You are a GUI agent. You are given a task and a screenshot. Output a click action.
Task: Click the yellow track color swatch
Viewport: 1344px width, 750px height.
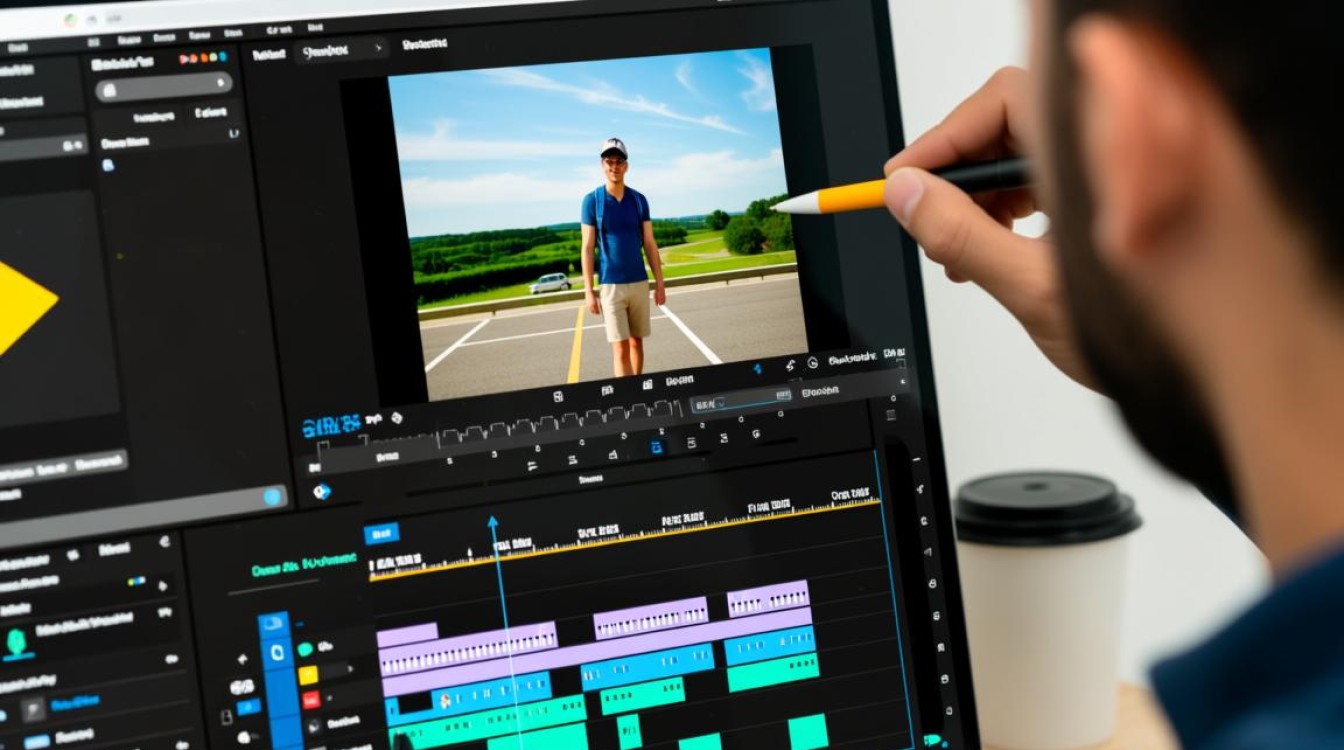[x=308, y=675]
